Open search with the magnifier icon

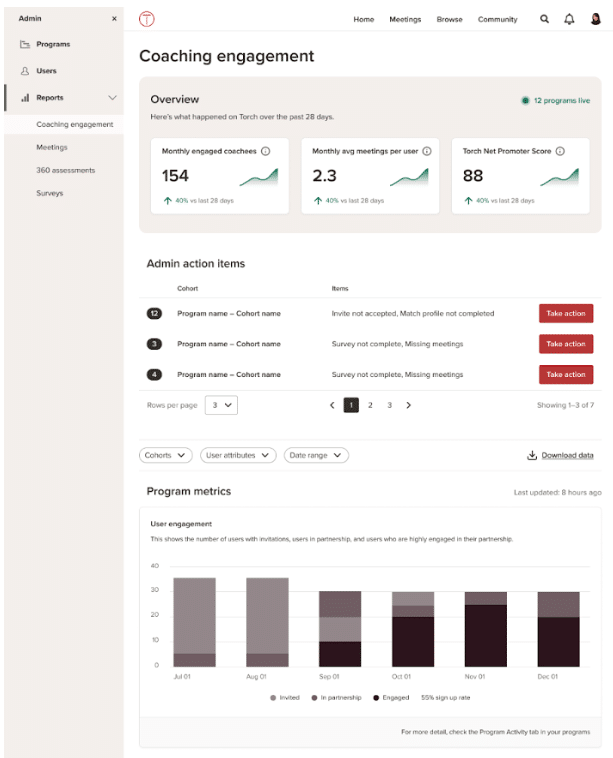[x=544, y=19]
